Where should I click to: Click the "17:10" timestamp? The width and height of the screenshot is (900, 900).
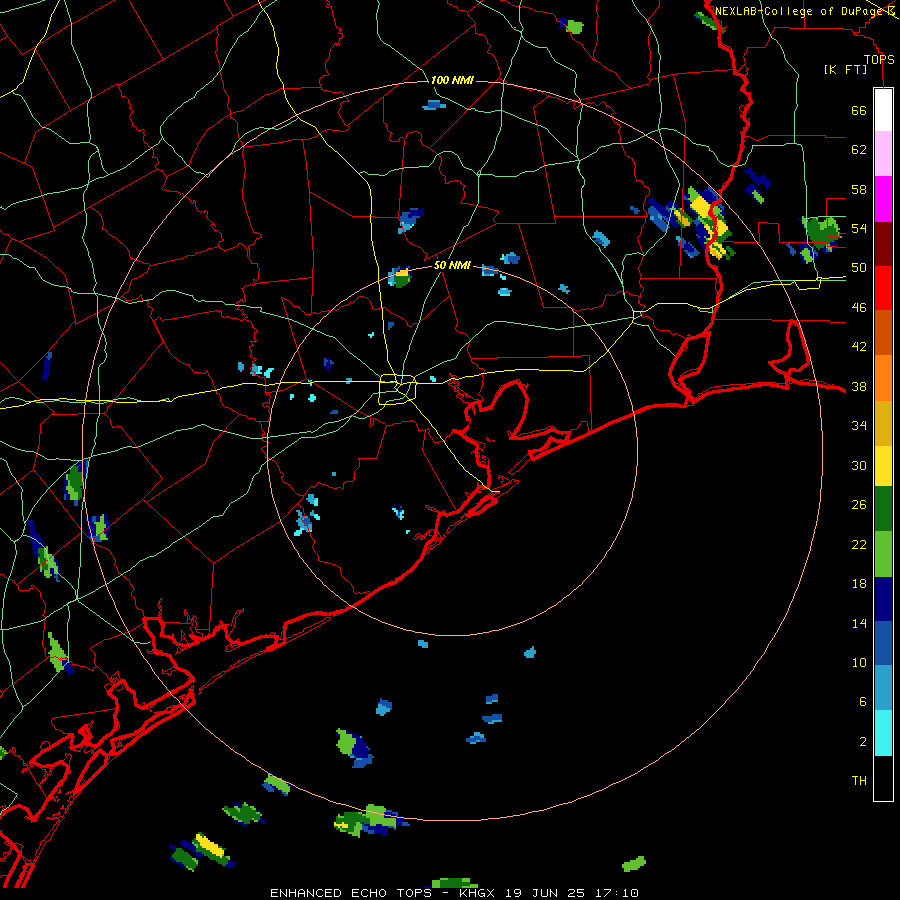coord(616,893)
